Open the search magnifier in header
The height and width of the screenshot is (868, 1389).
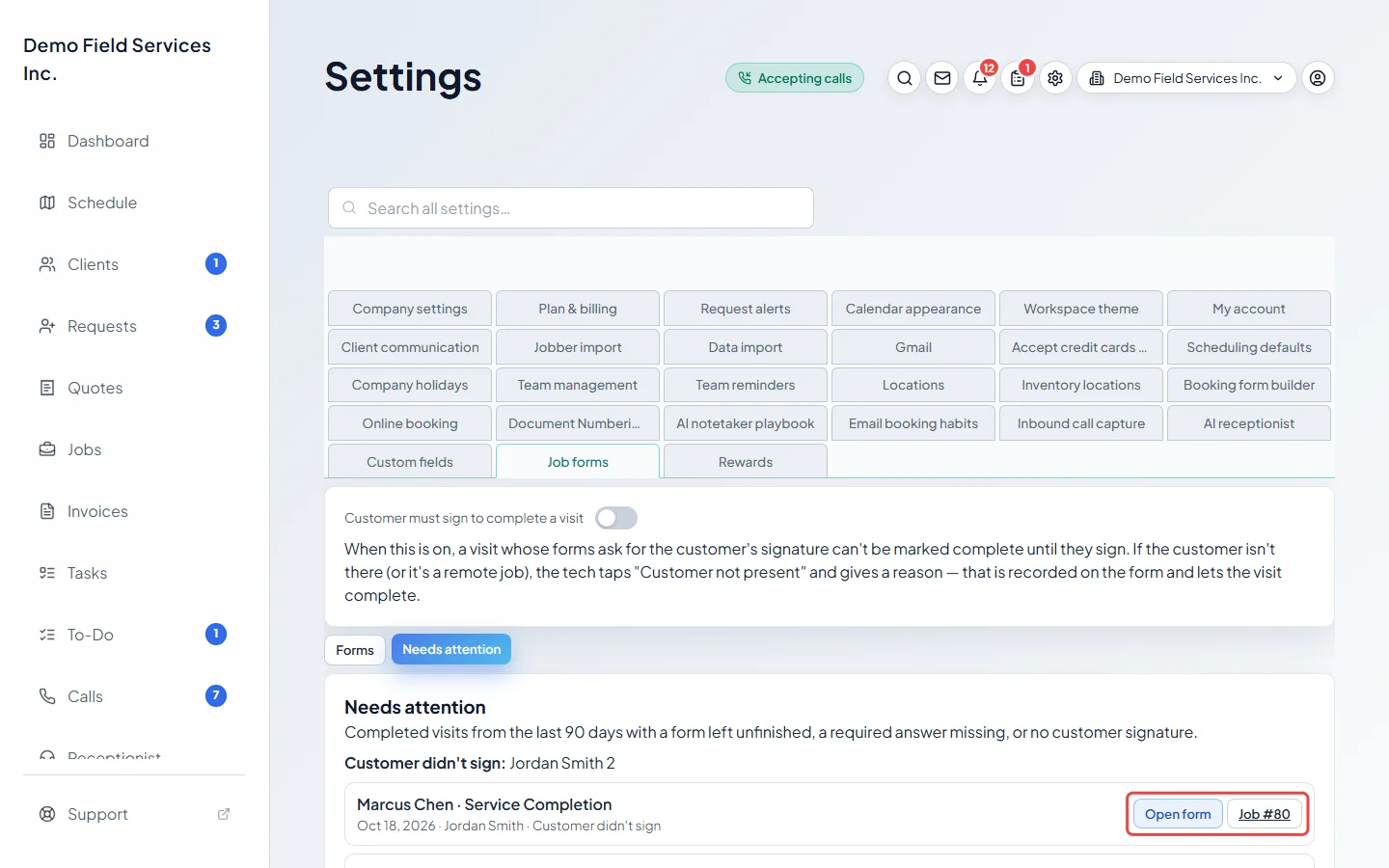point(905,78)
